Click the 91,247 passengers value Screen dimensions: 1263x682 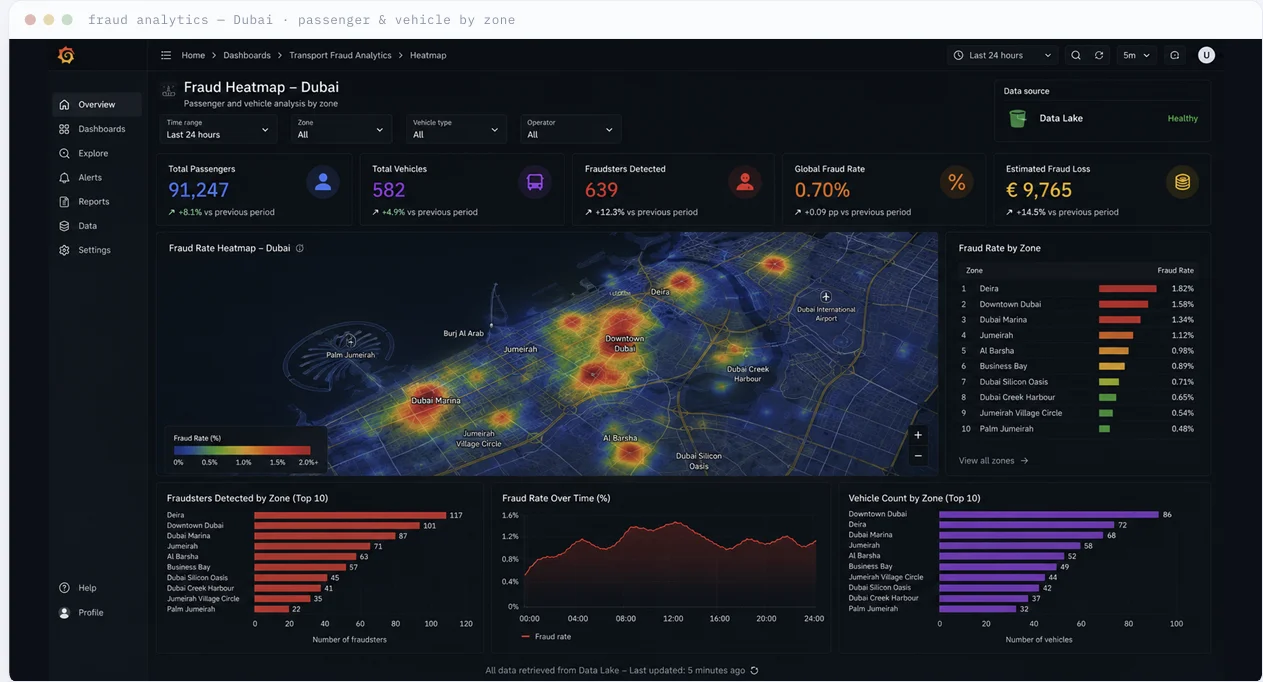point(198,190)
